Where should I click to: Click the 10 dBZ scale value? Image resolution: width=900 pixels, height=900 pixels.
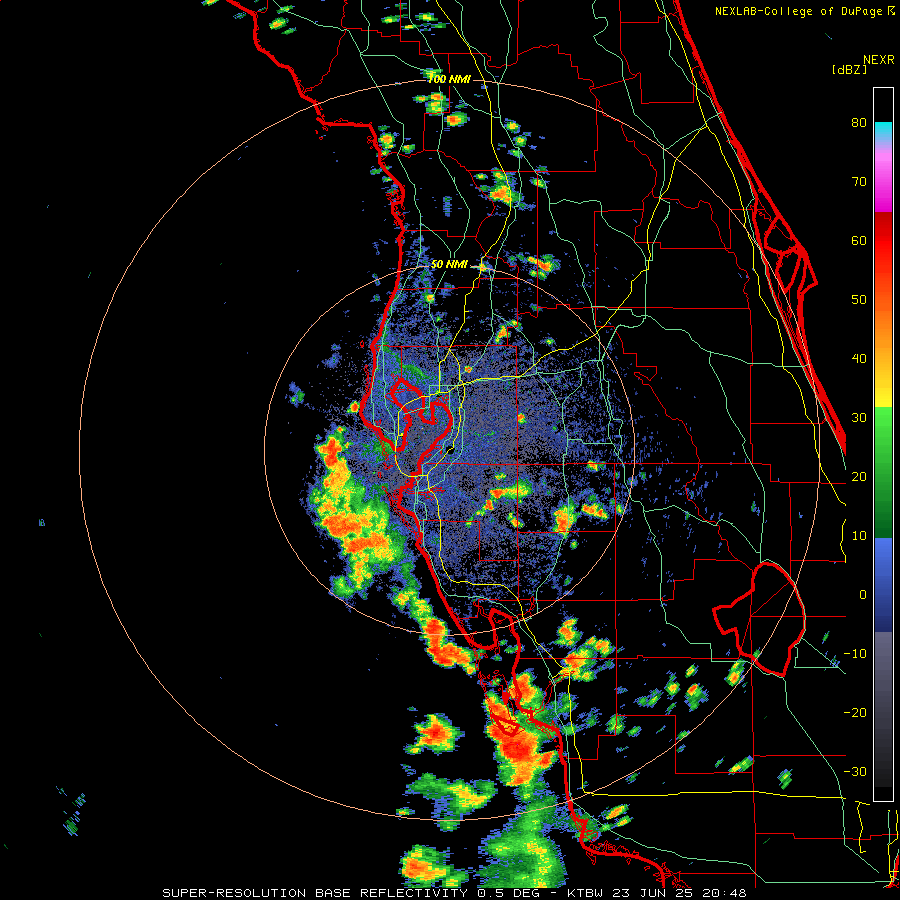(x=859, y=536)
